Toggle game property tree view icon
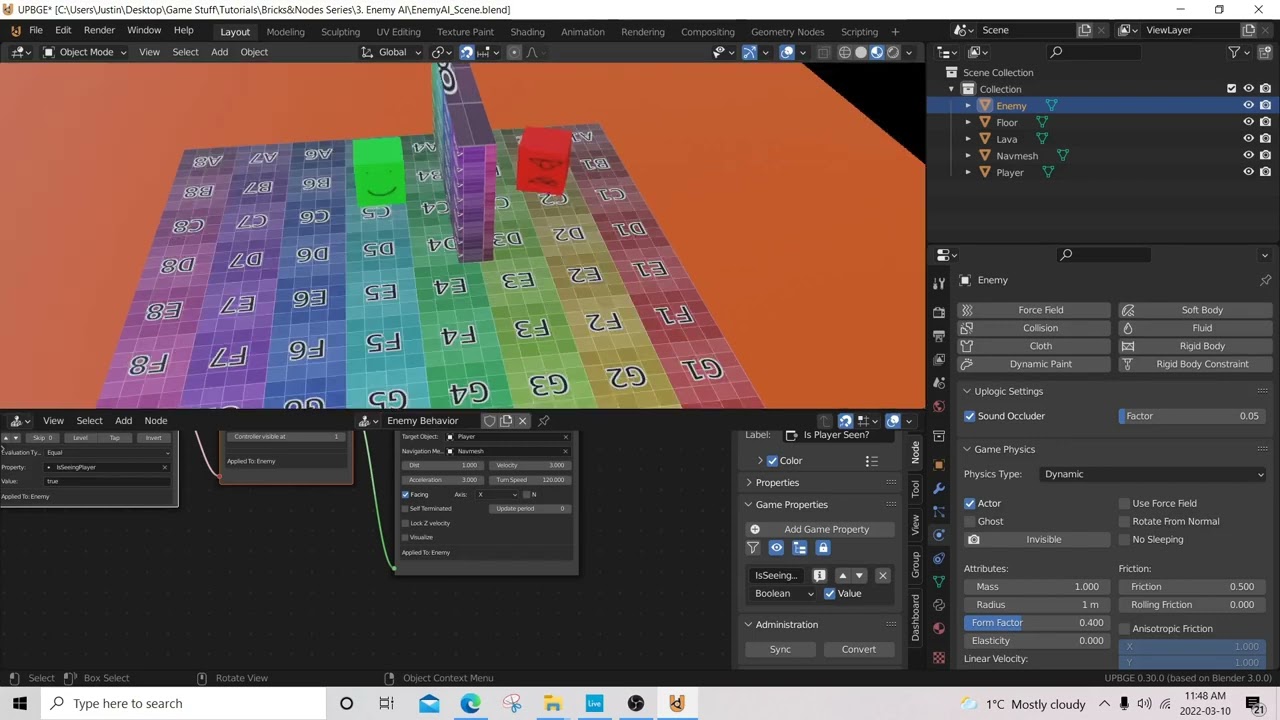 [799, 547]
